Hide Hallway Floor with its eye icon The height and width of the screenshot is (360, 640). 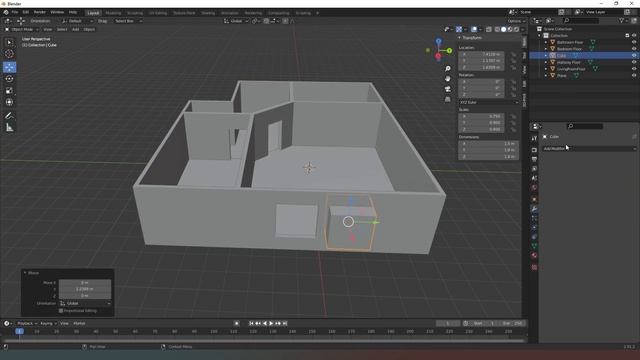point(634,62)
